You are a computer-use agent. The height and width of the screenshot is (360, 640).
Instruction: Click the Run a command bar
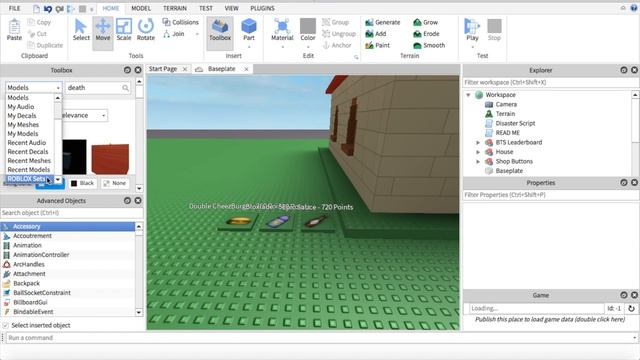(319, 338)
